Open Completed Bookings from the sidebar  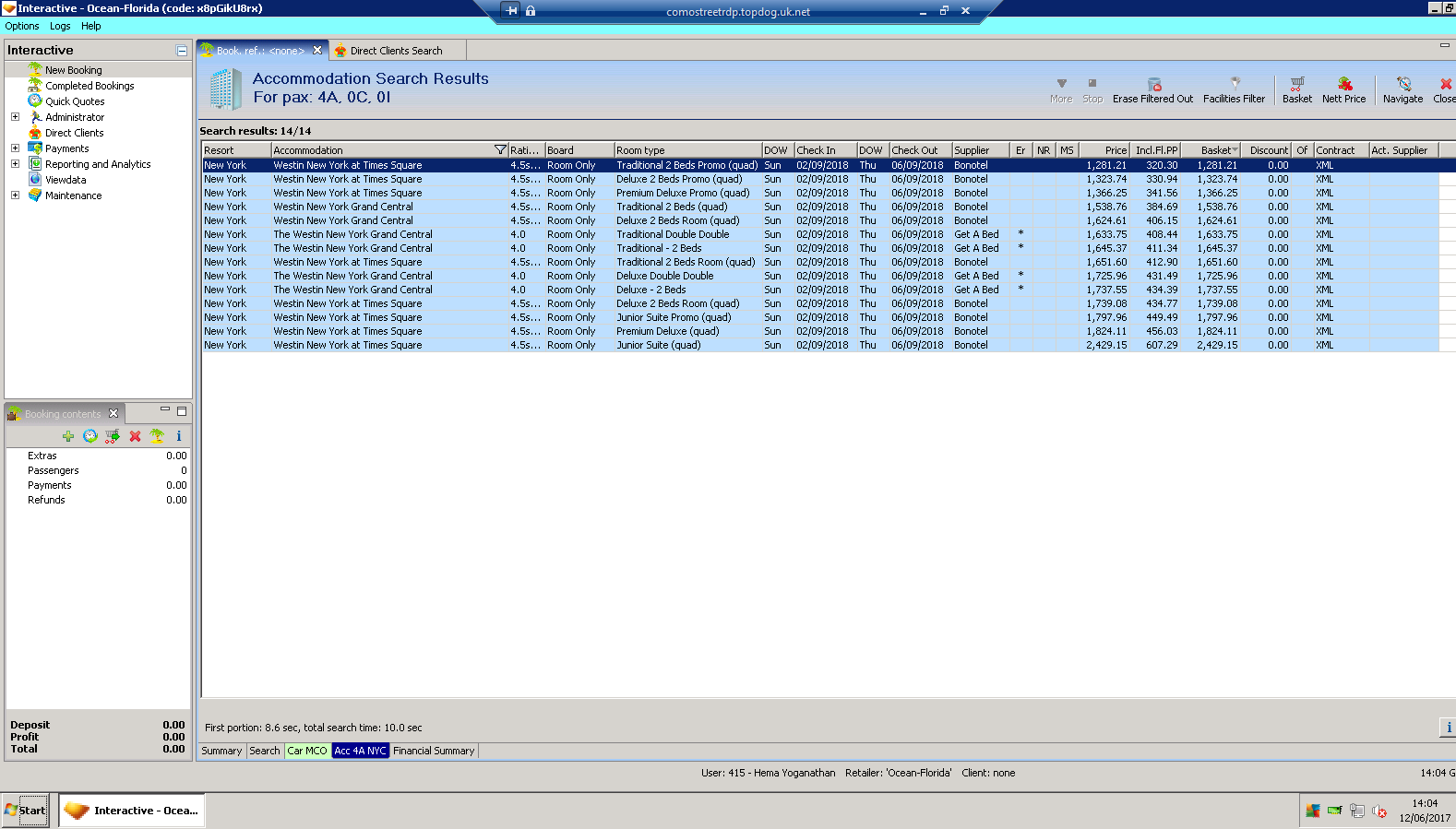point(90,86)
